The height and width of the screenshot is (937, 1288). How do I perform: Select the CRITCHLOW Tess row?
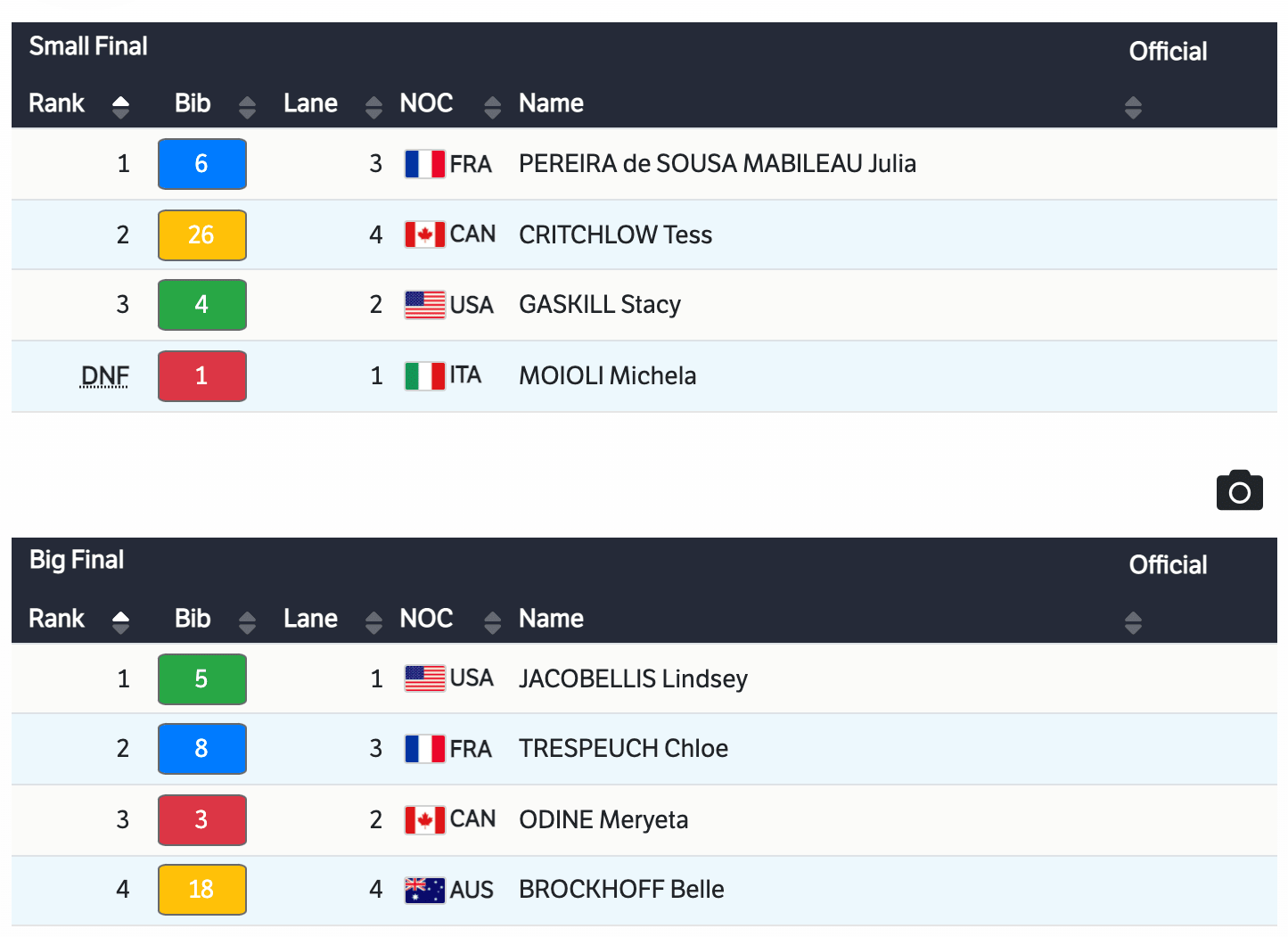(615, 235)
